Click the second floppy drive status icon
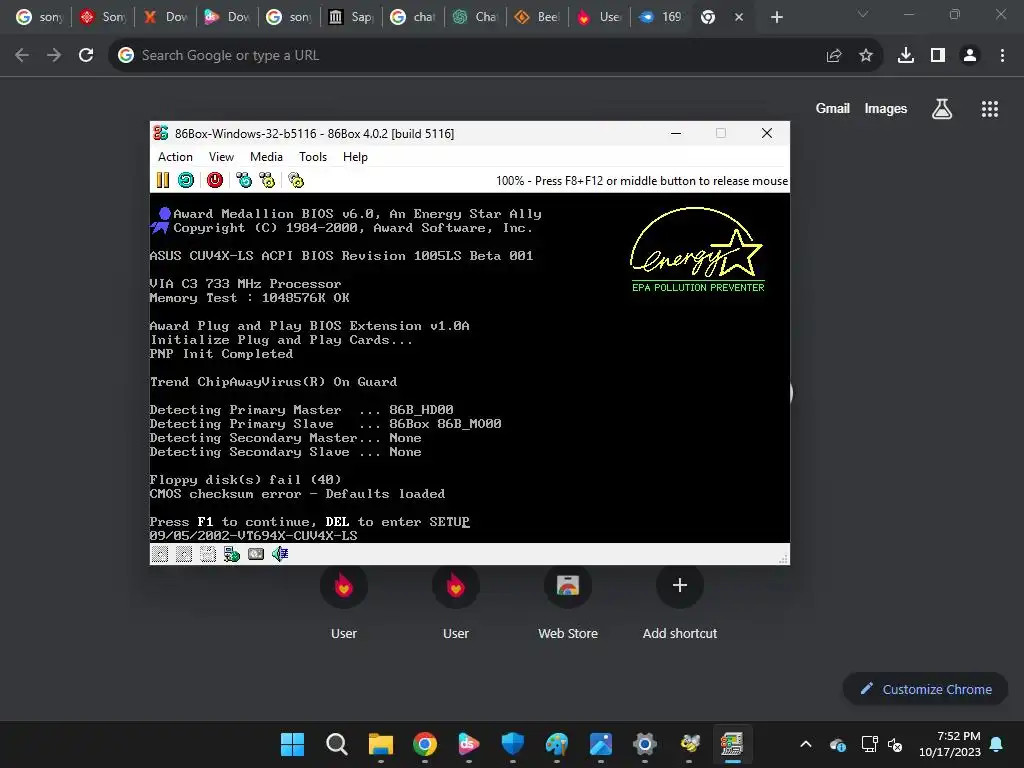This screenshot has width=1024, height=768. pos(184,554)
